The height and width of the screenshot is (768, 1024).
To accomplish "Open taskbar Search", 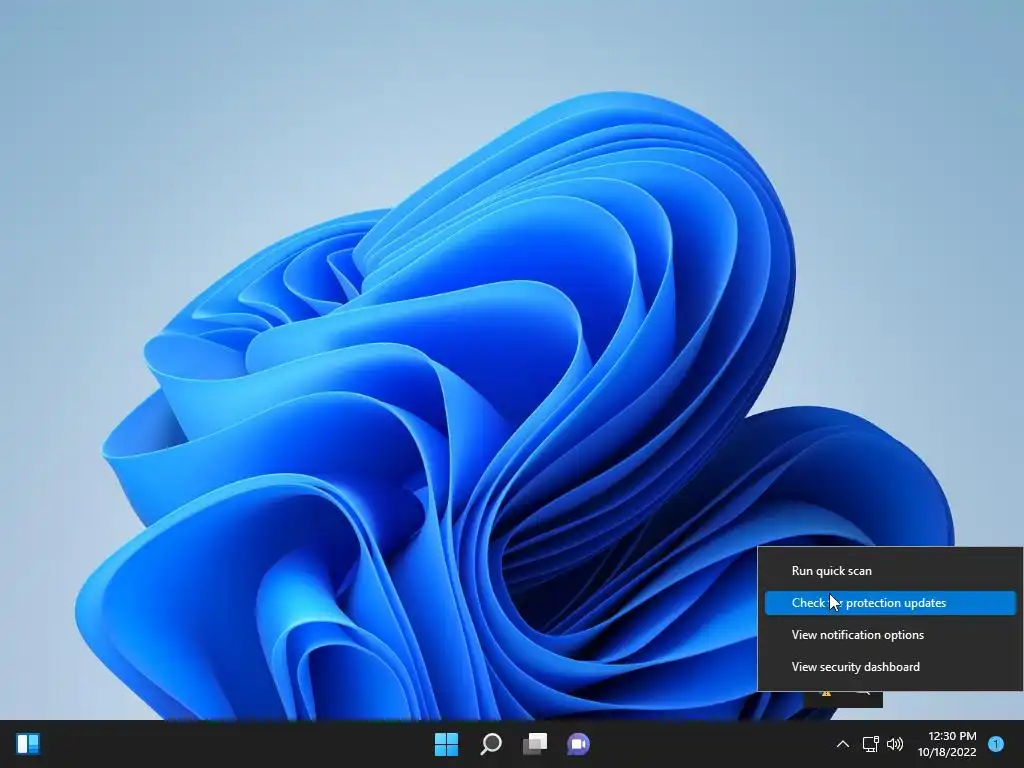I will [491, 744].
